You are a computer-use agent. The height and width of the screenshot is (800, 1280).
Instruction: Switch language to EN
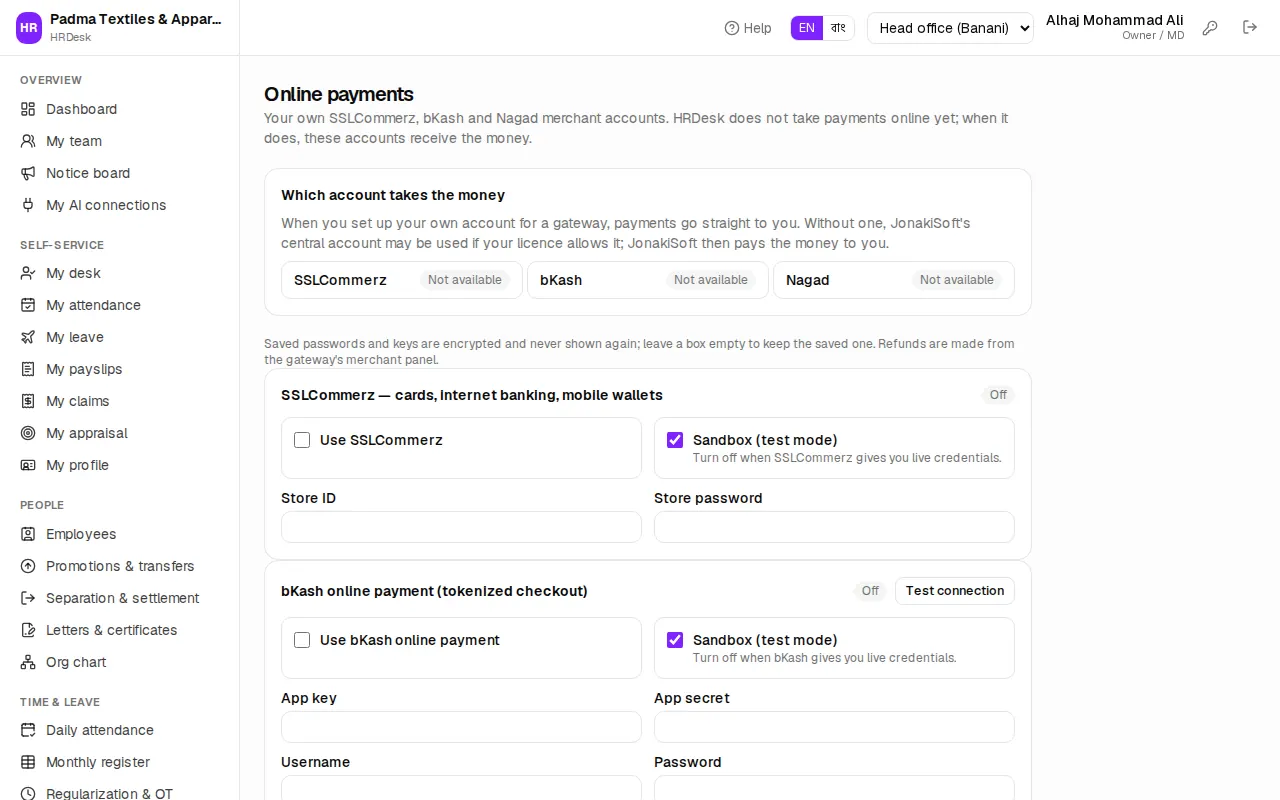807,28
